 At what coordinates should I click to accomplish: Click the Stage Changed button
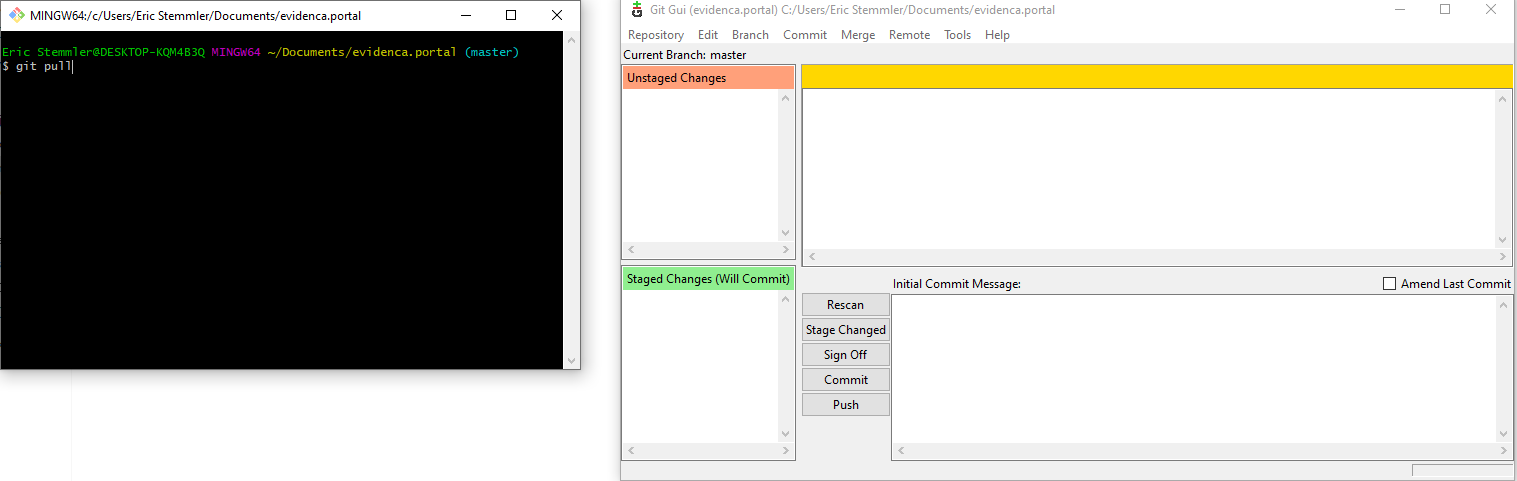pos(845,330)
